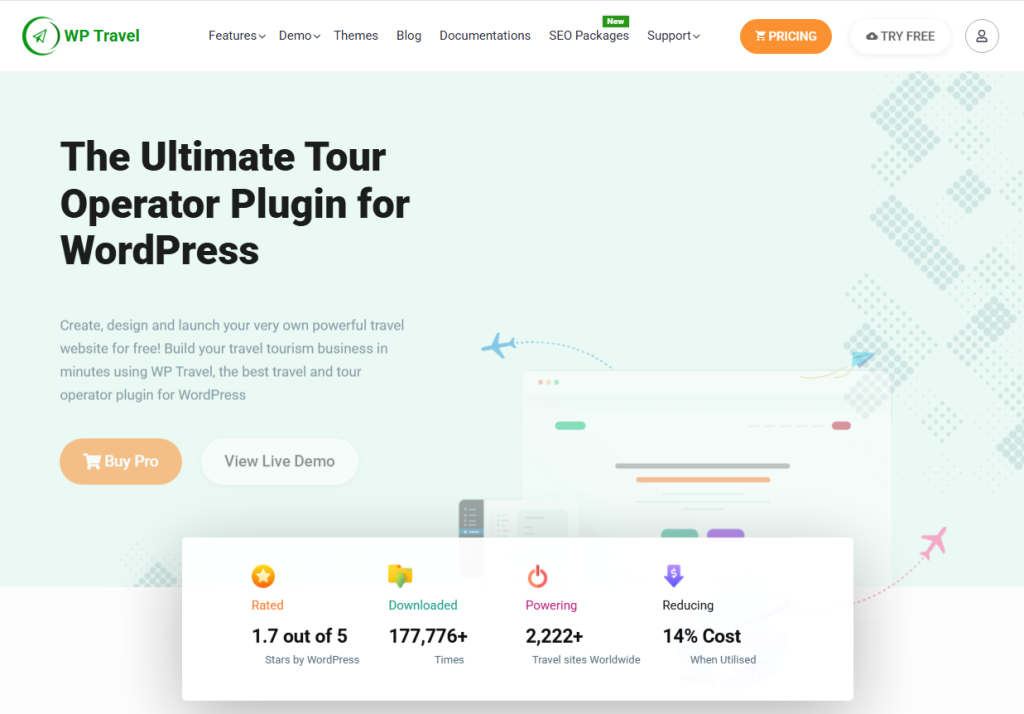Click the Buy Pro button
This screenshot has height=714, width=1024.
121,461
